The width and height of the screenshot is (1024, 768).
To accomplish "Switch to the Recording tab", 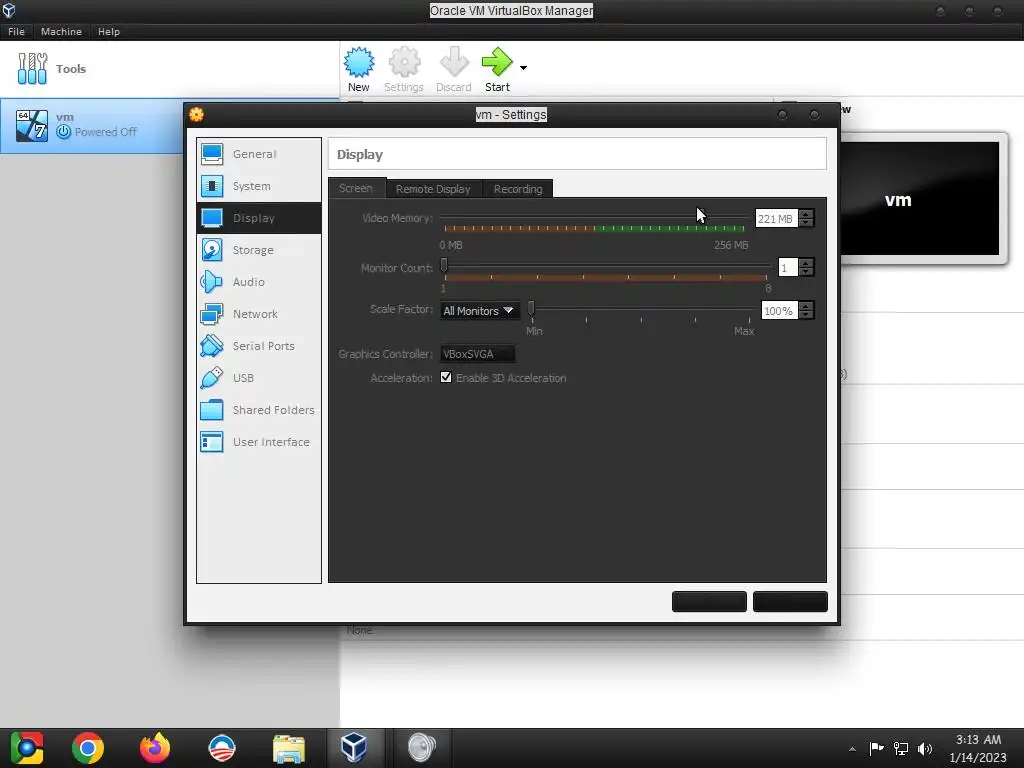I will point(518,189).
